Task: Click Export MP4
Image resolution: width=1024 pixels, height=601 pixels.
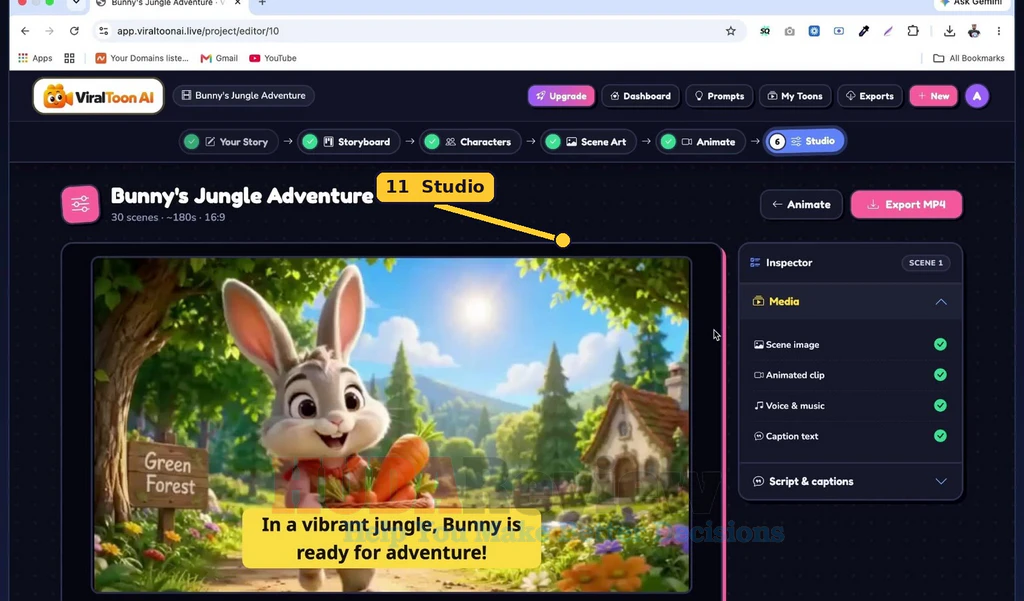Action: (906, 204)
